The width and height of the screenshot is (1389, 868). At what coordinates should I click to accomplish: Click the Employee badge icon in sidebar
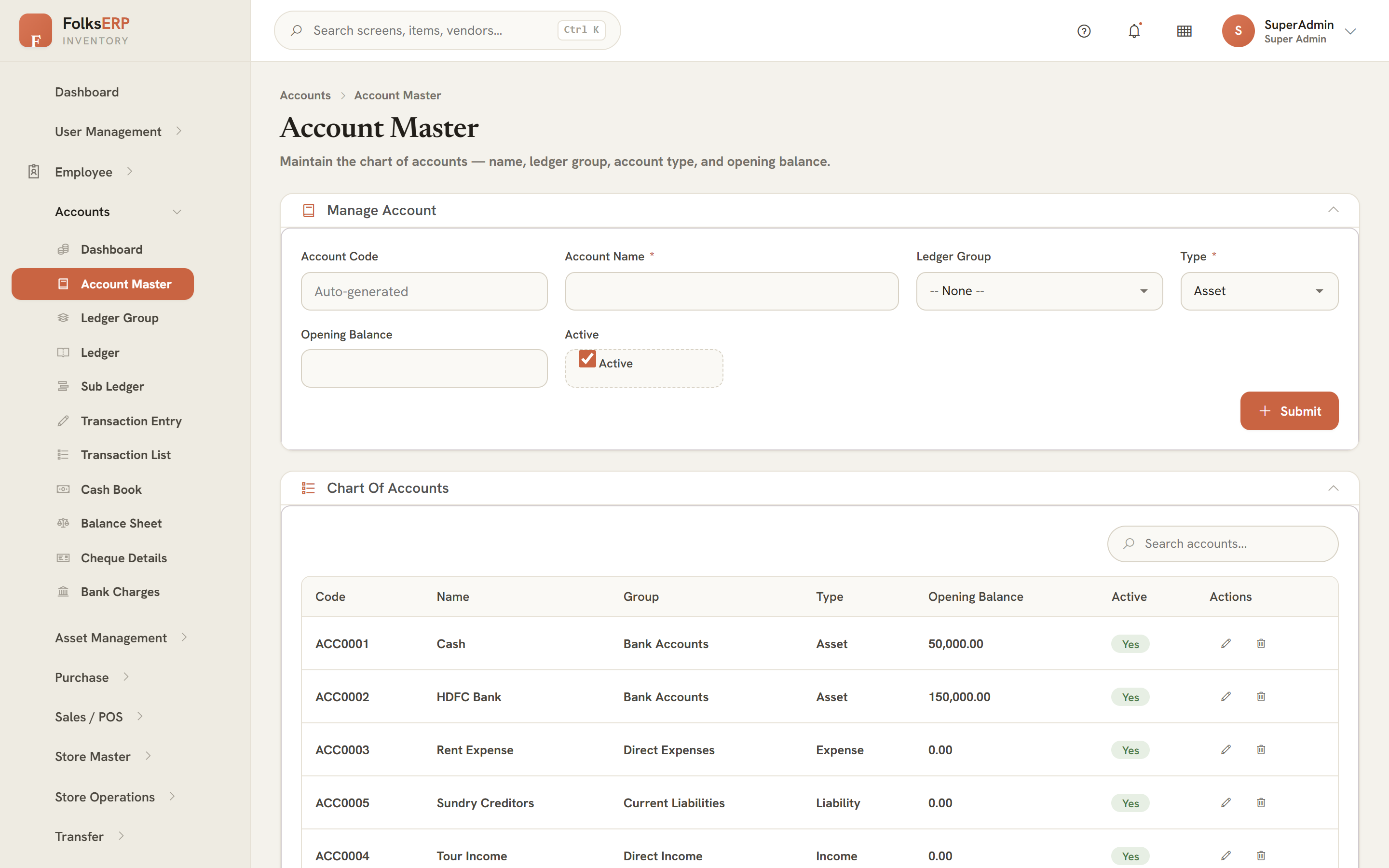(34, 172)
